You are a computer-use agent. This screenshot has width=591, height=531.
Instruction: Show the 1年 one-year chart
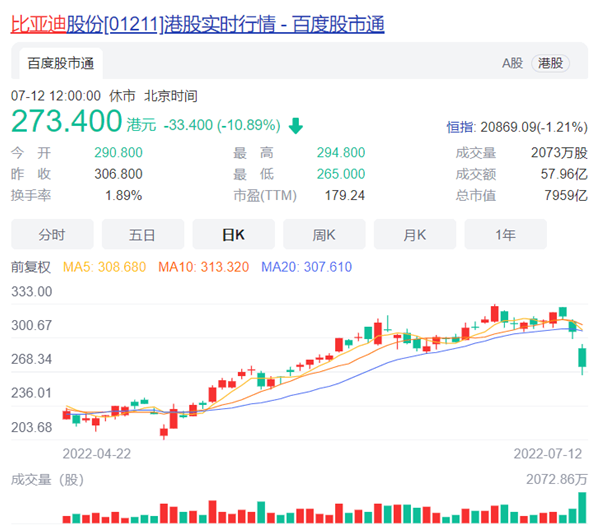(x=505, y=234)
